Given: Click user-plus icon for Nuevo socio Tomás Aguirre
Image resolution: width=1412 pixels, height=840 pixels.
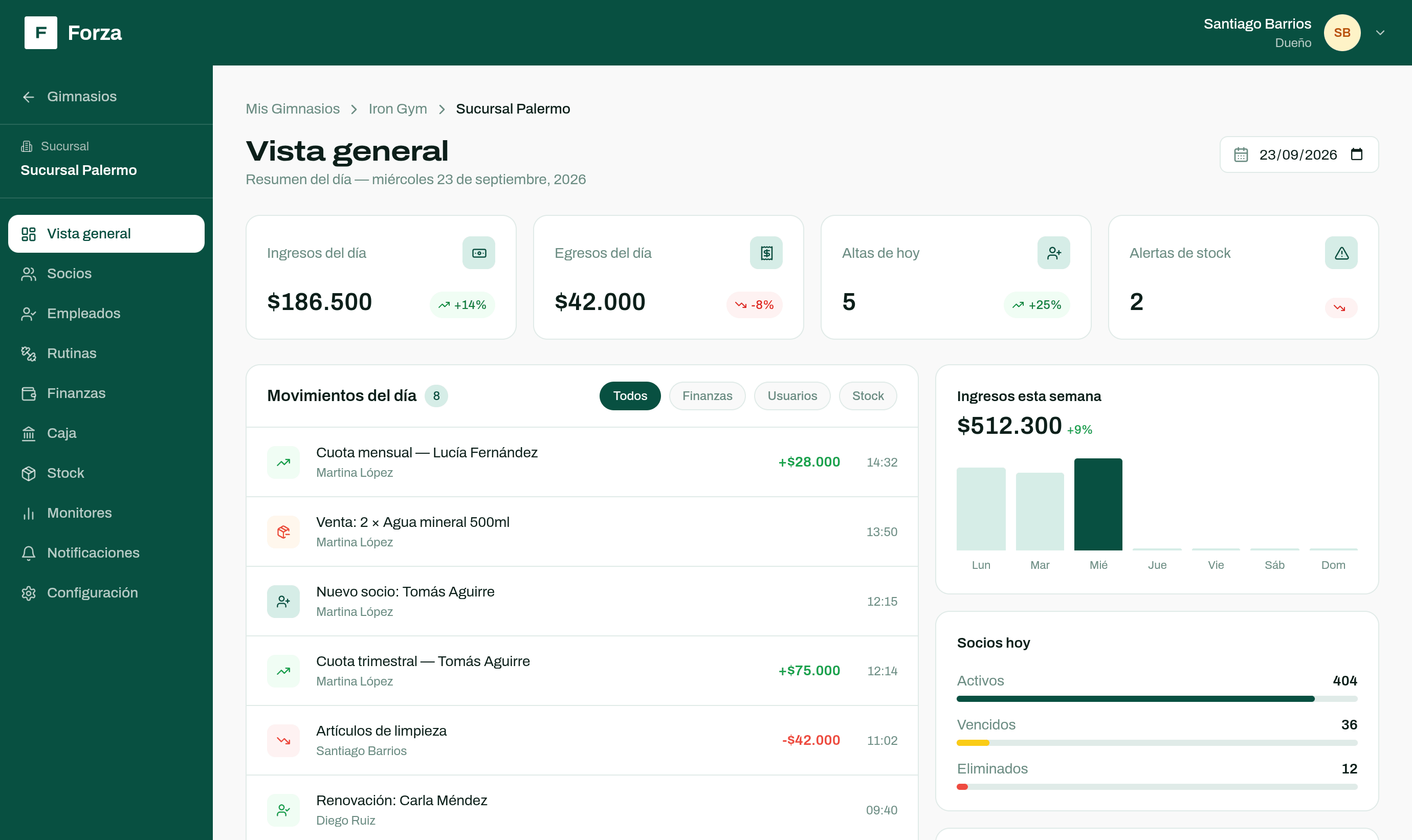Looking at the screenshot, I should point(283,602).
